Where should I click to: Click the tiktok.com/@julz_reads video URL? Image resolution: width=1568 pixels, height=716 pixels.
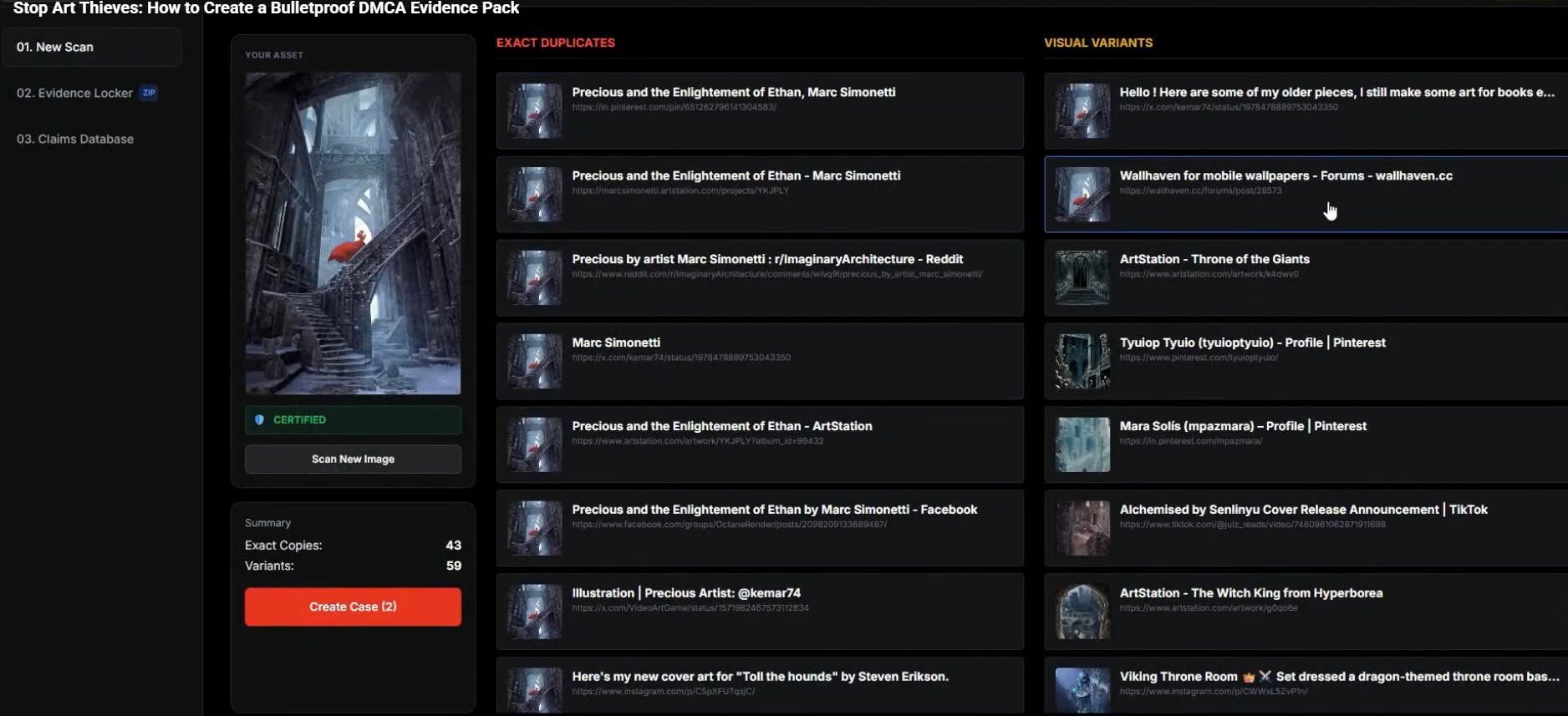point(1253,525)
